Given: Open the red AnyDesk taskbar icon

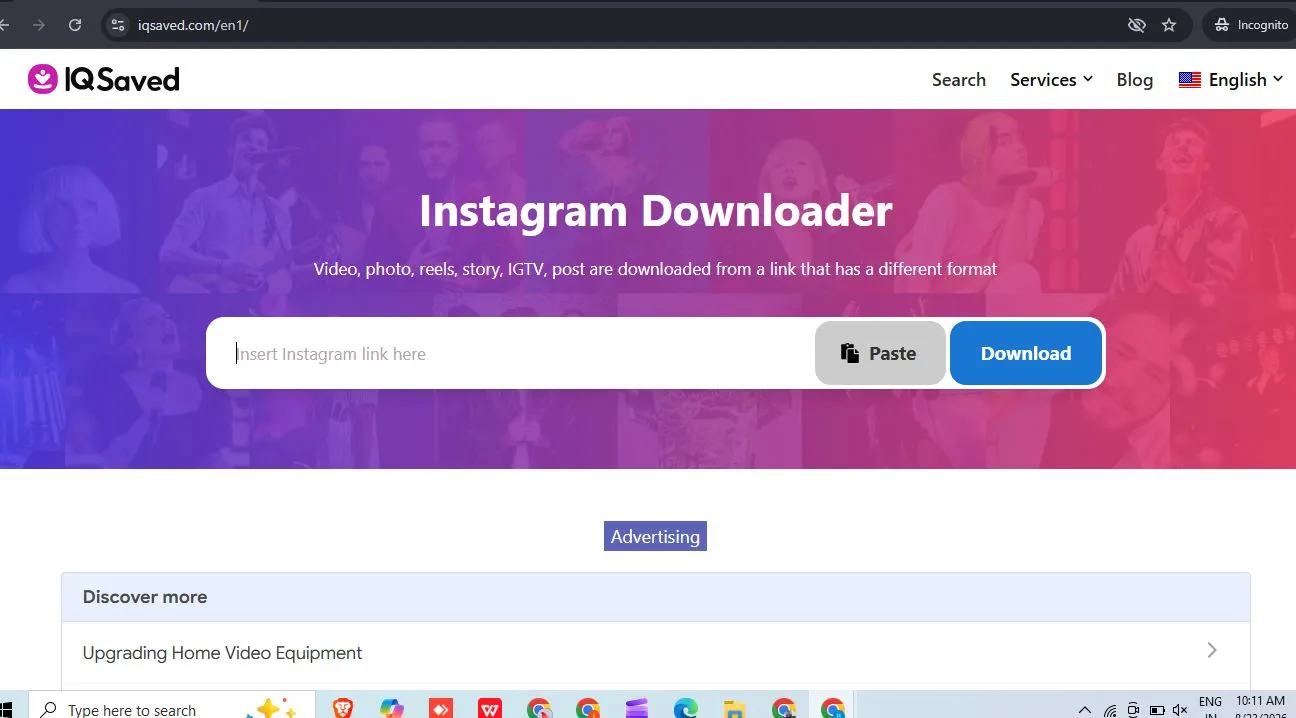Looking at the screenshot, I should click(x=440, y=708).
